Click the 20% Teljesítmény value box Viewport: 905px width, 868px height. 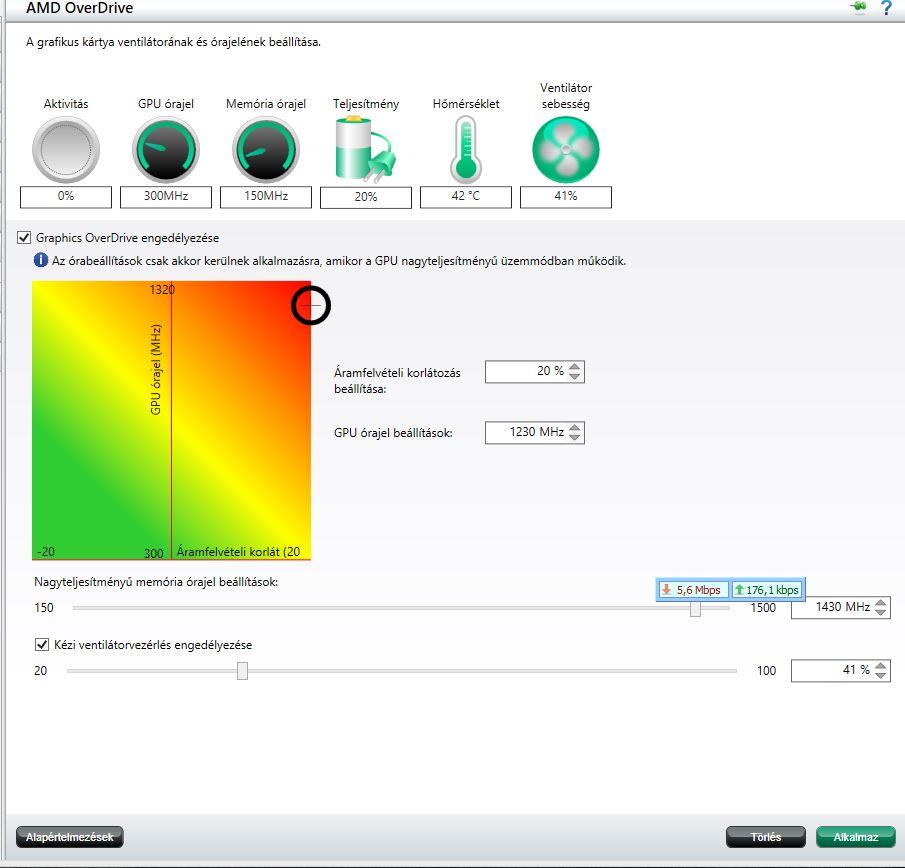[x=365, y=197]
